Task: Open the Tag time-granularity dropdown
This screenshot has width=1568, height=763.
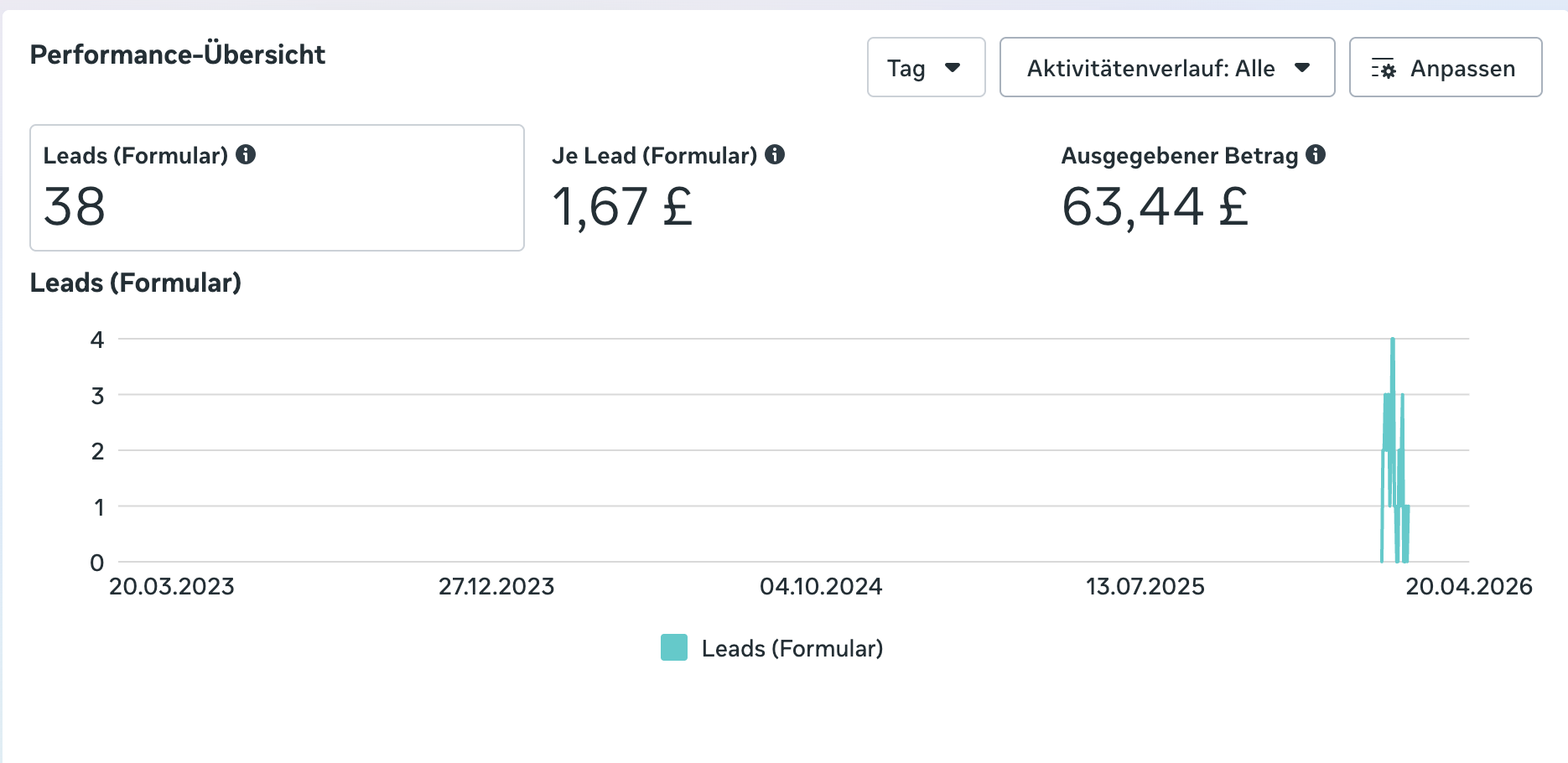Action: pos(926,68)
